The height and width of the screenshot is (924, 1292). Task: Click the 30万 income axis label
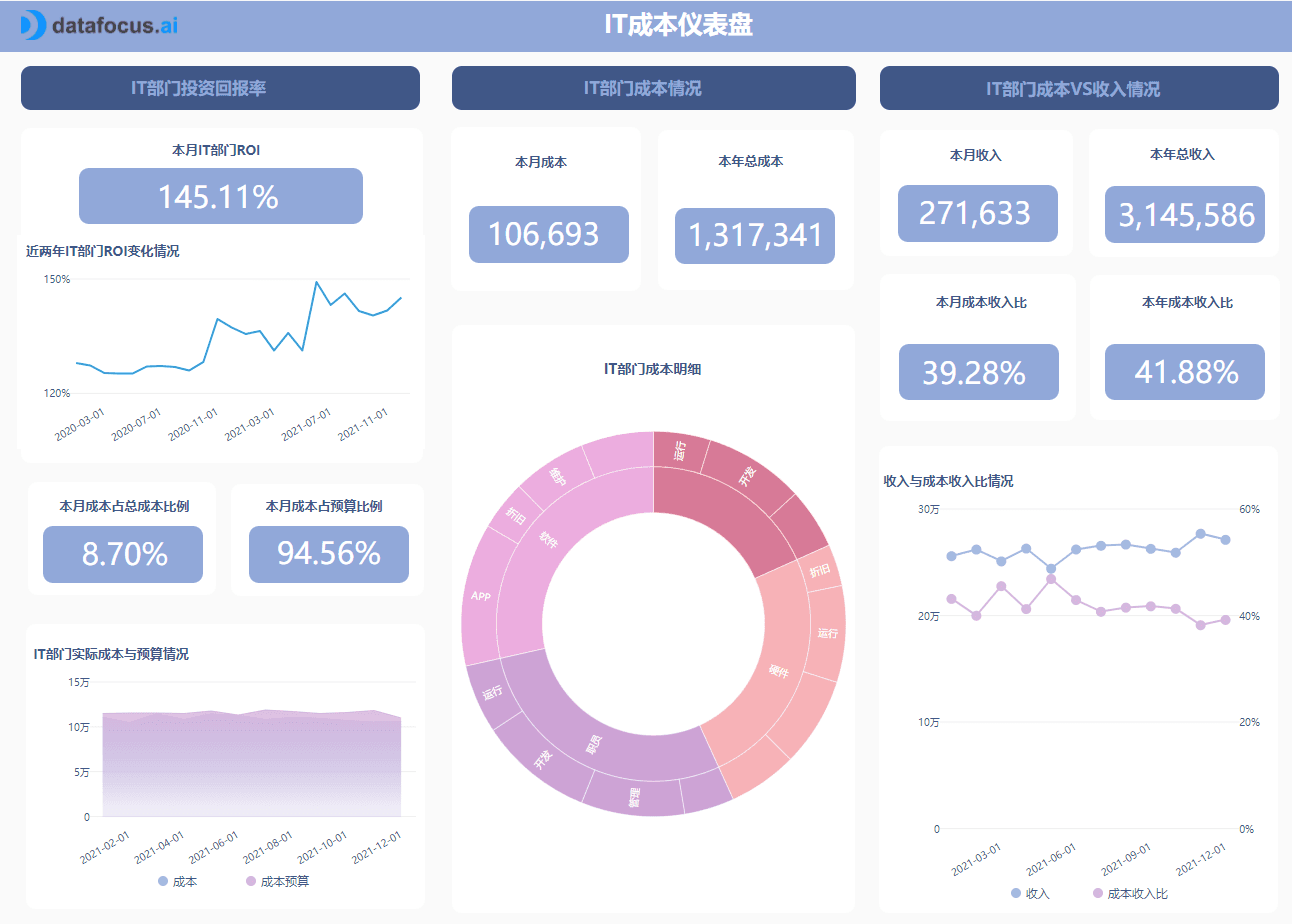coord(929,509)
